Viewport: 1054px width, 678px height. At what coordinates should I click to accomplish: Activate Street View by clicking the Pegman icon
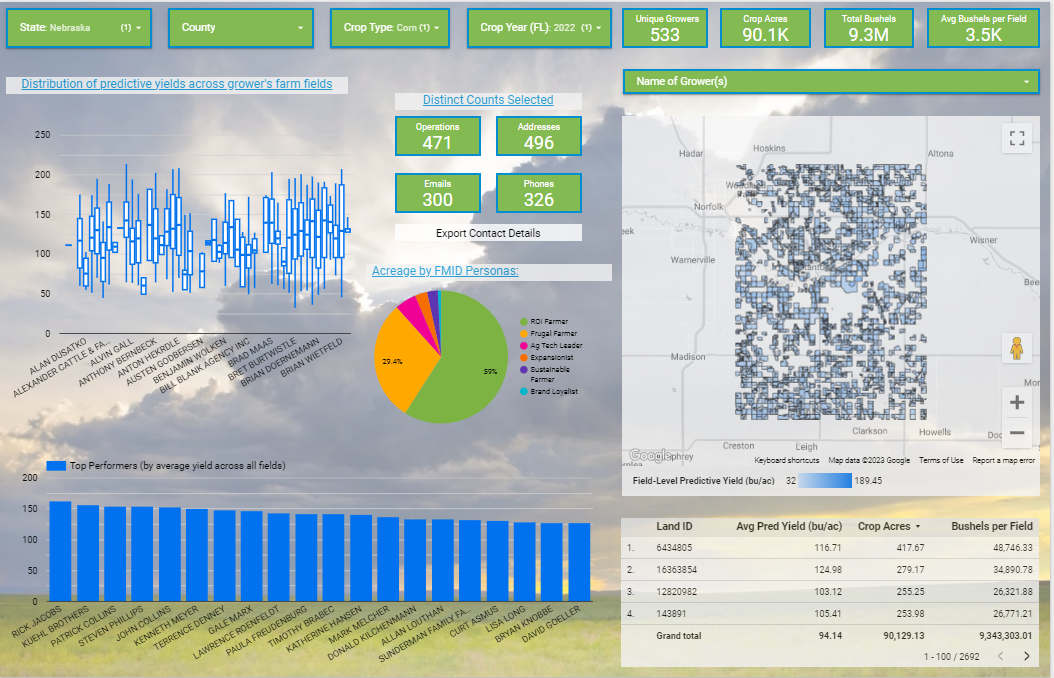pyautogui.click(x=1016, y=350)
